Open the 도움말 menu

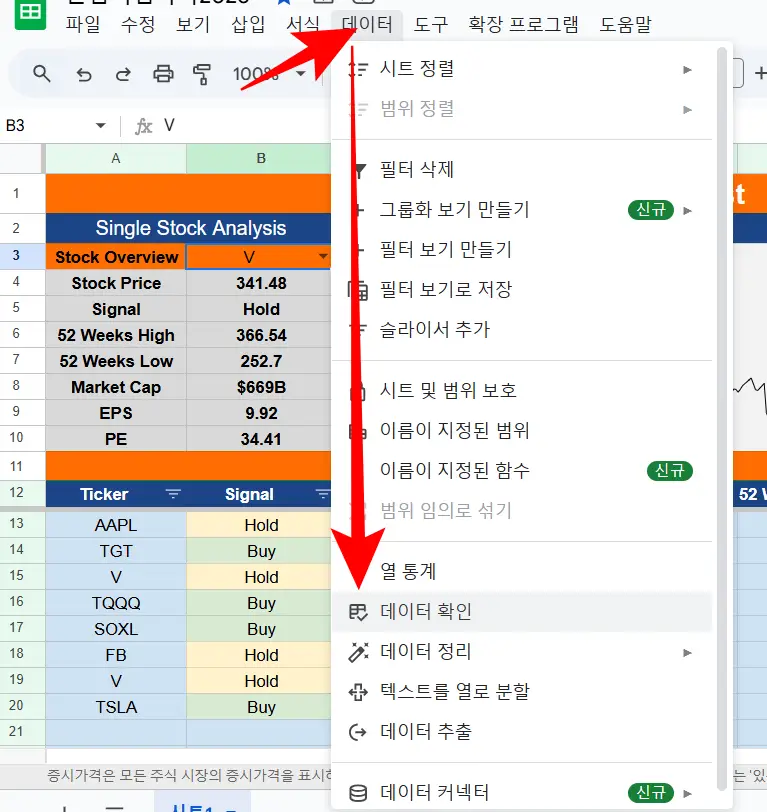pos(625,24)
